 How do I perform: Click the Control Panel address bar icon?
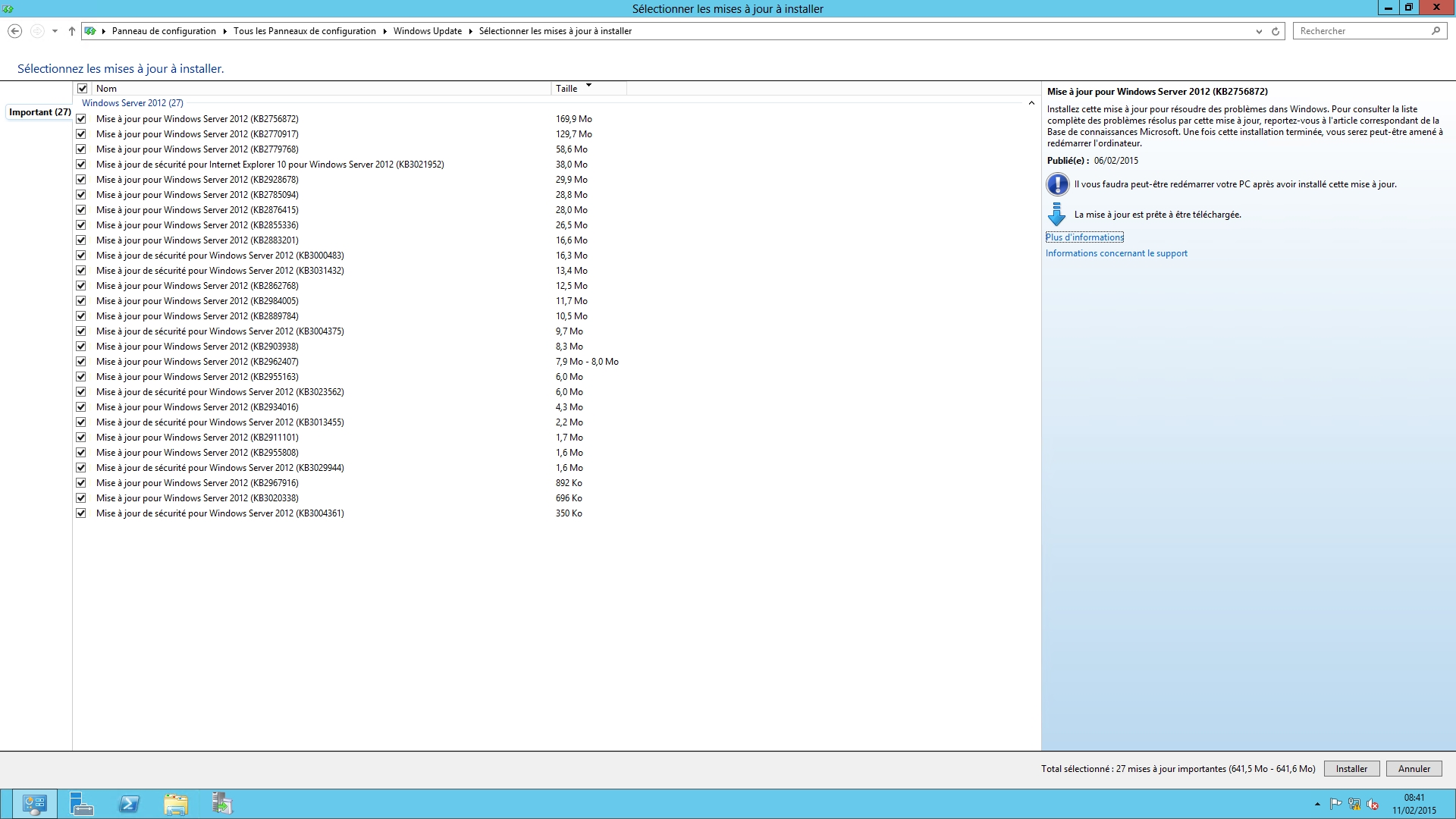(x=90, y=31)
